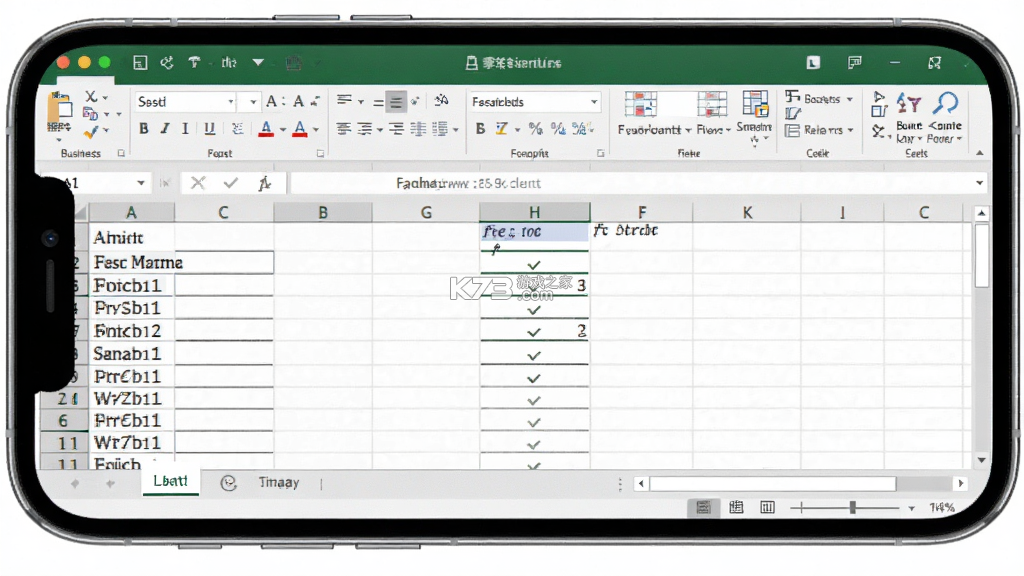Toggle checkmark in PrrCb11 row
The image size is (1024, 576).
point(534,378)
